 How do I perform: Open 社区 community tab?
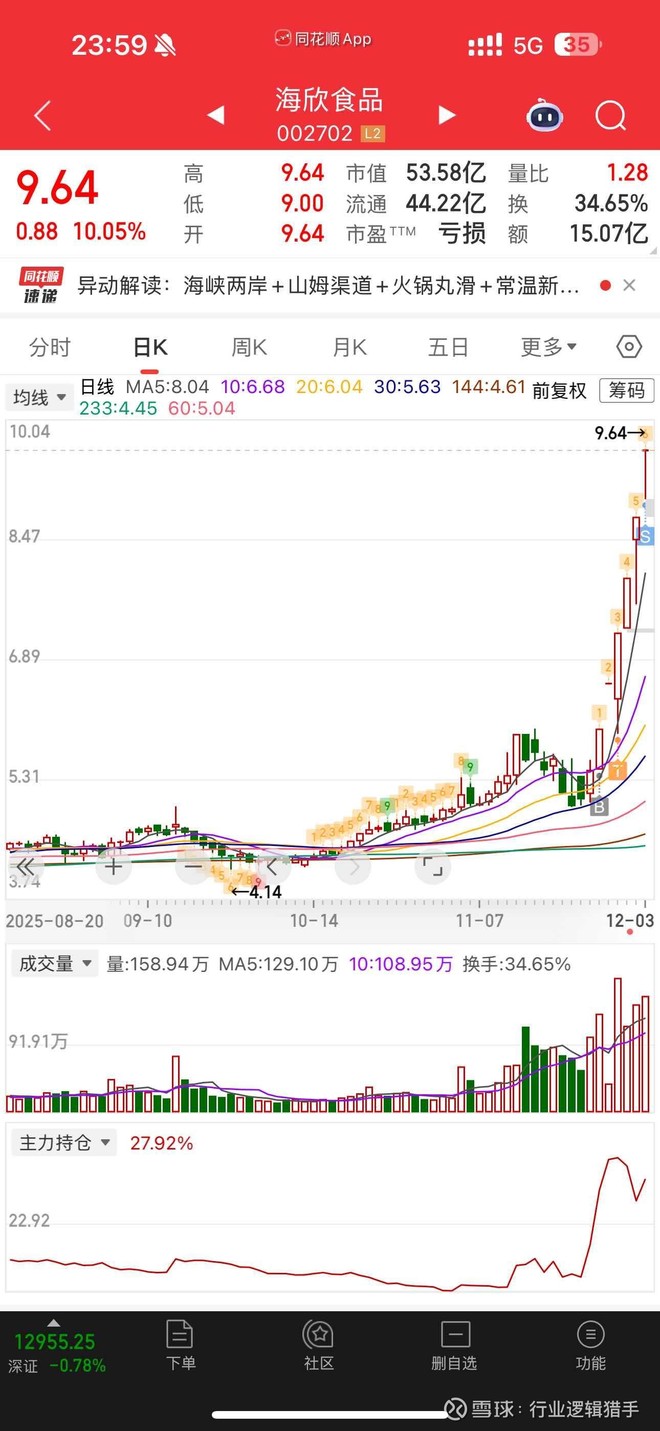click(318, 1346)
